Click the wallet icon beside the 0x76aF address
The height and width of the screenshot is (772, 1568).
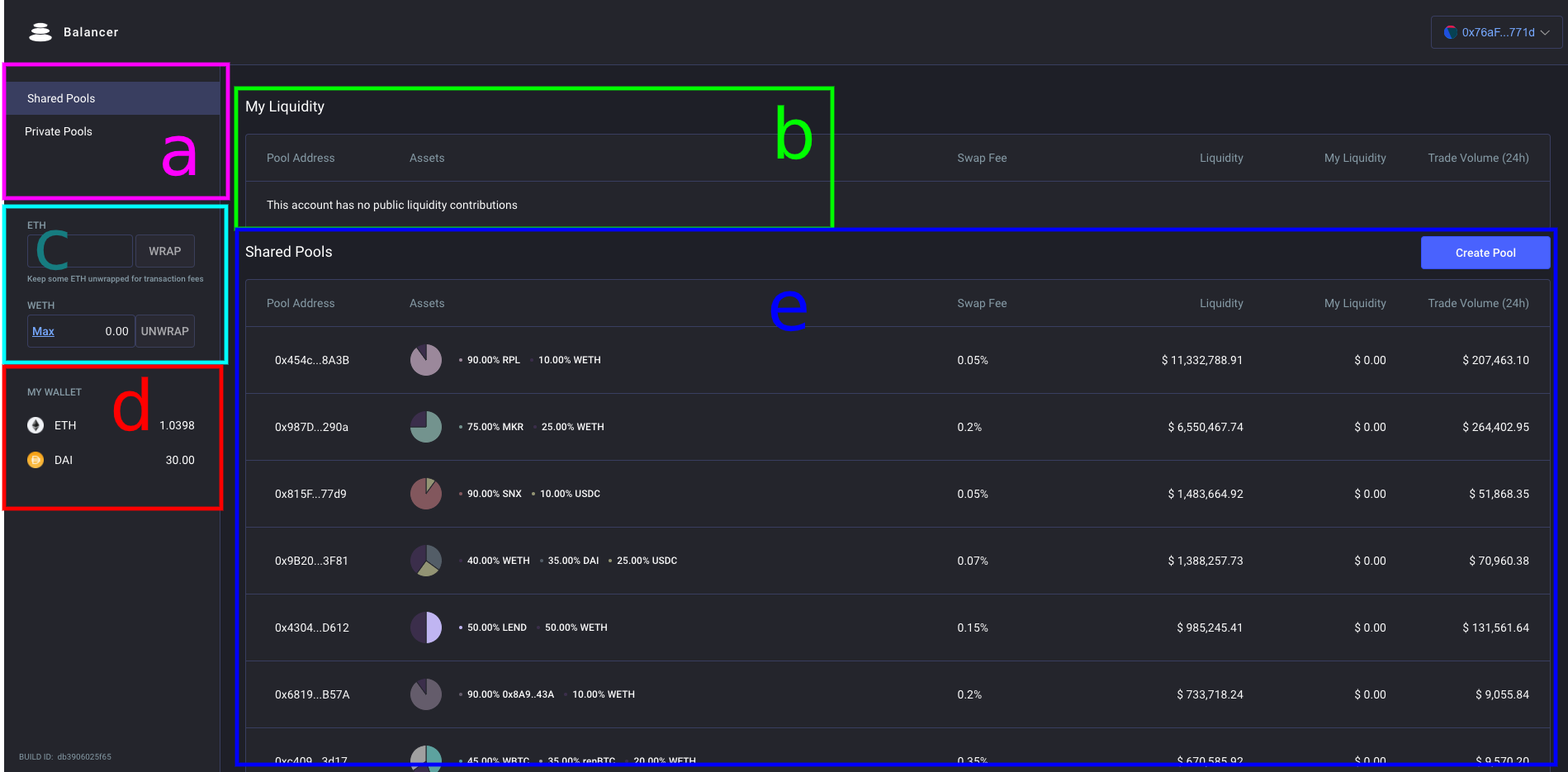click(x=1450, y=32)
